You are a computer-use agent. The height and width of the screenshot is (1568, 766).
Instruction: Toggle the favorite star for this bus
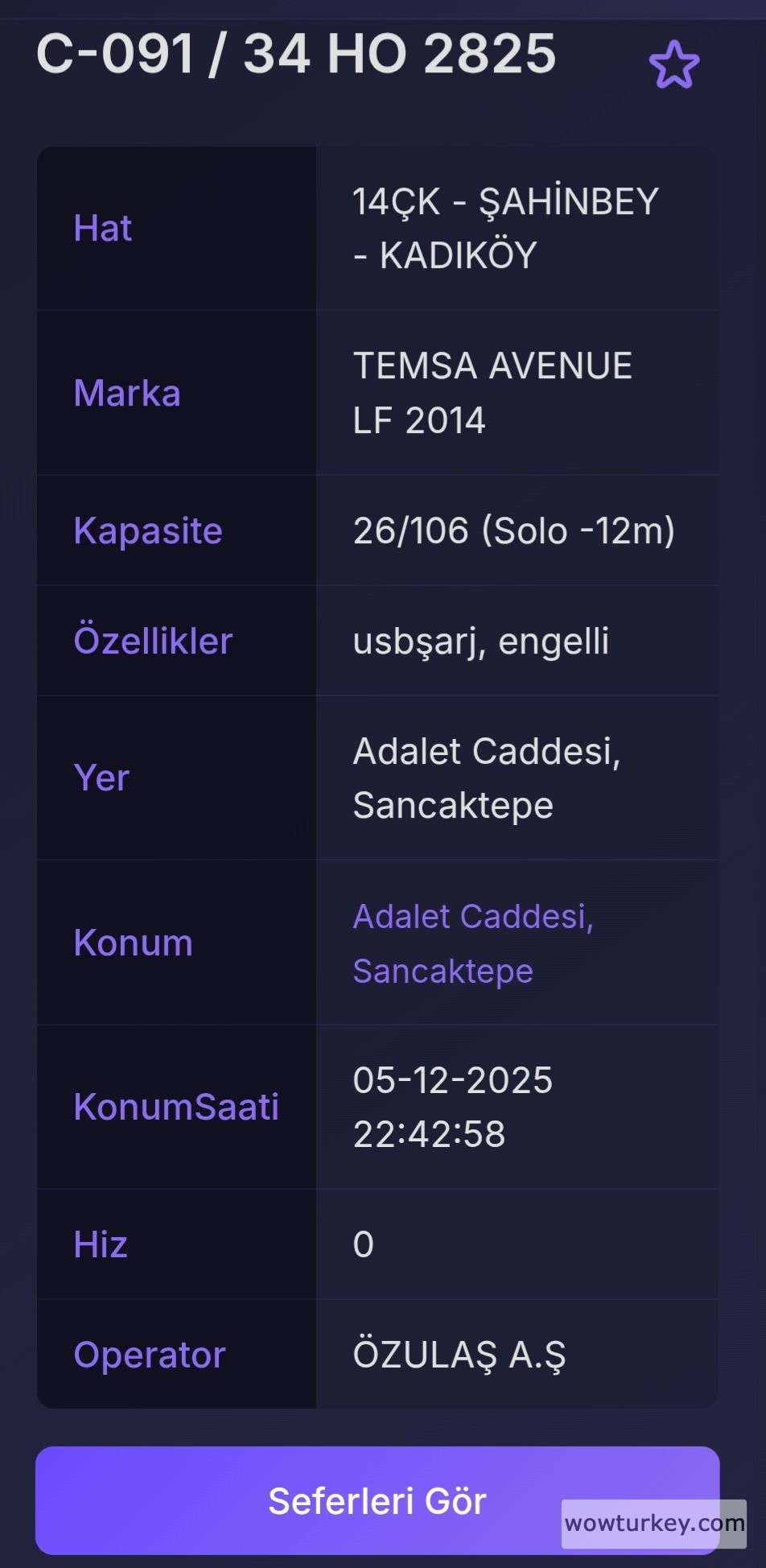[673, 64]
